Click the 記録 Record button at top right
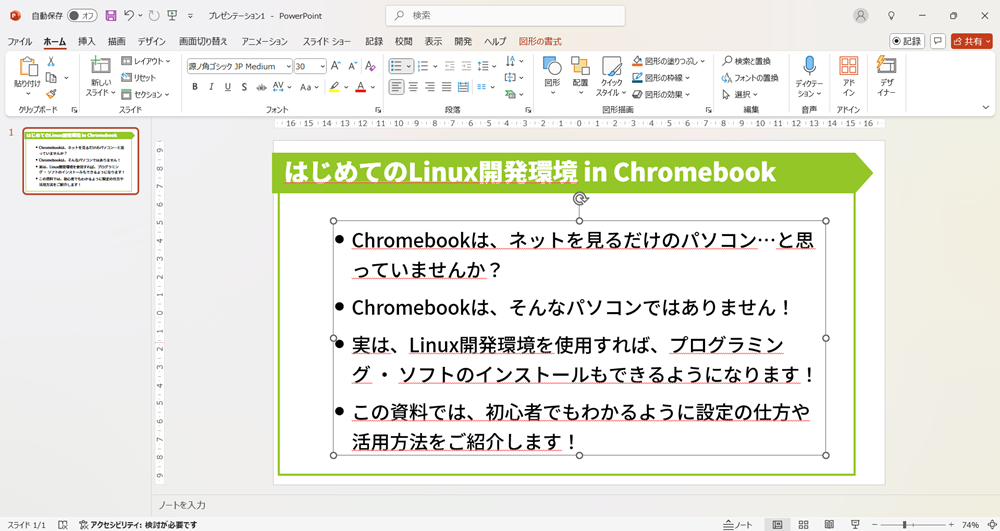1000x531 pixels. pos(907,41)
